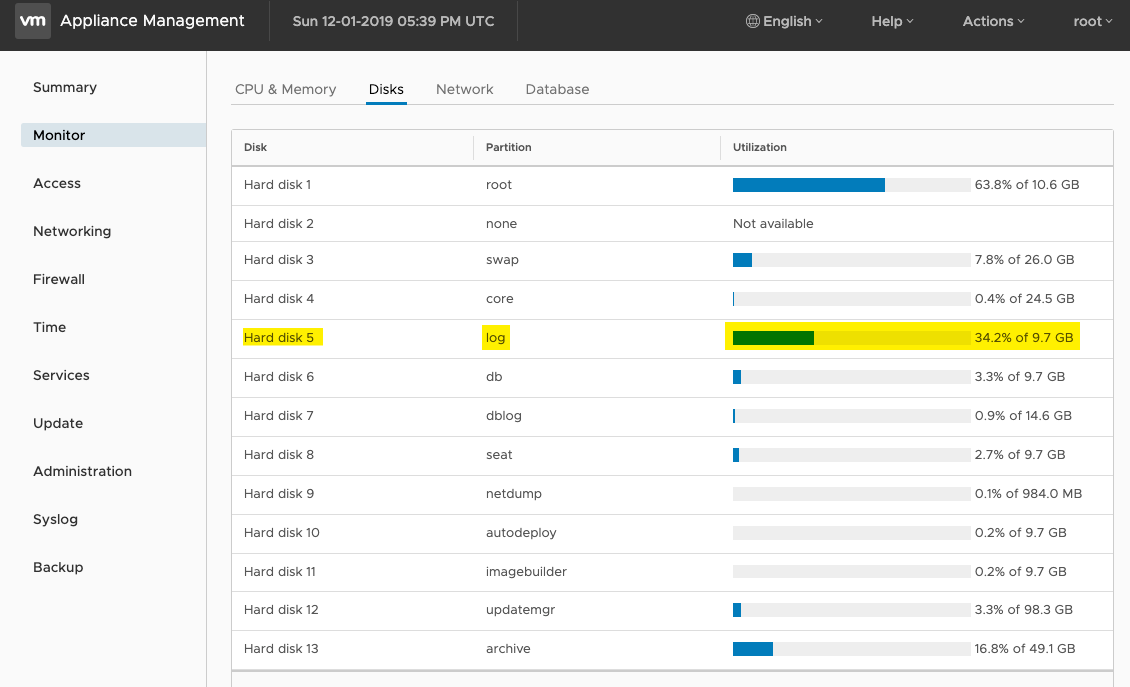Viewport: 1130px width, 687px height.
Task: Open the Actions dropdown menu
Action: pos(993,22)
